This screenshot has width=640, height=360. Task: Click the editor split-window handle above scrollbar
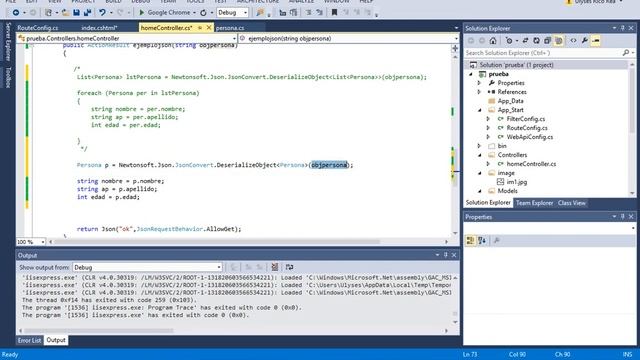(455, 49)
